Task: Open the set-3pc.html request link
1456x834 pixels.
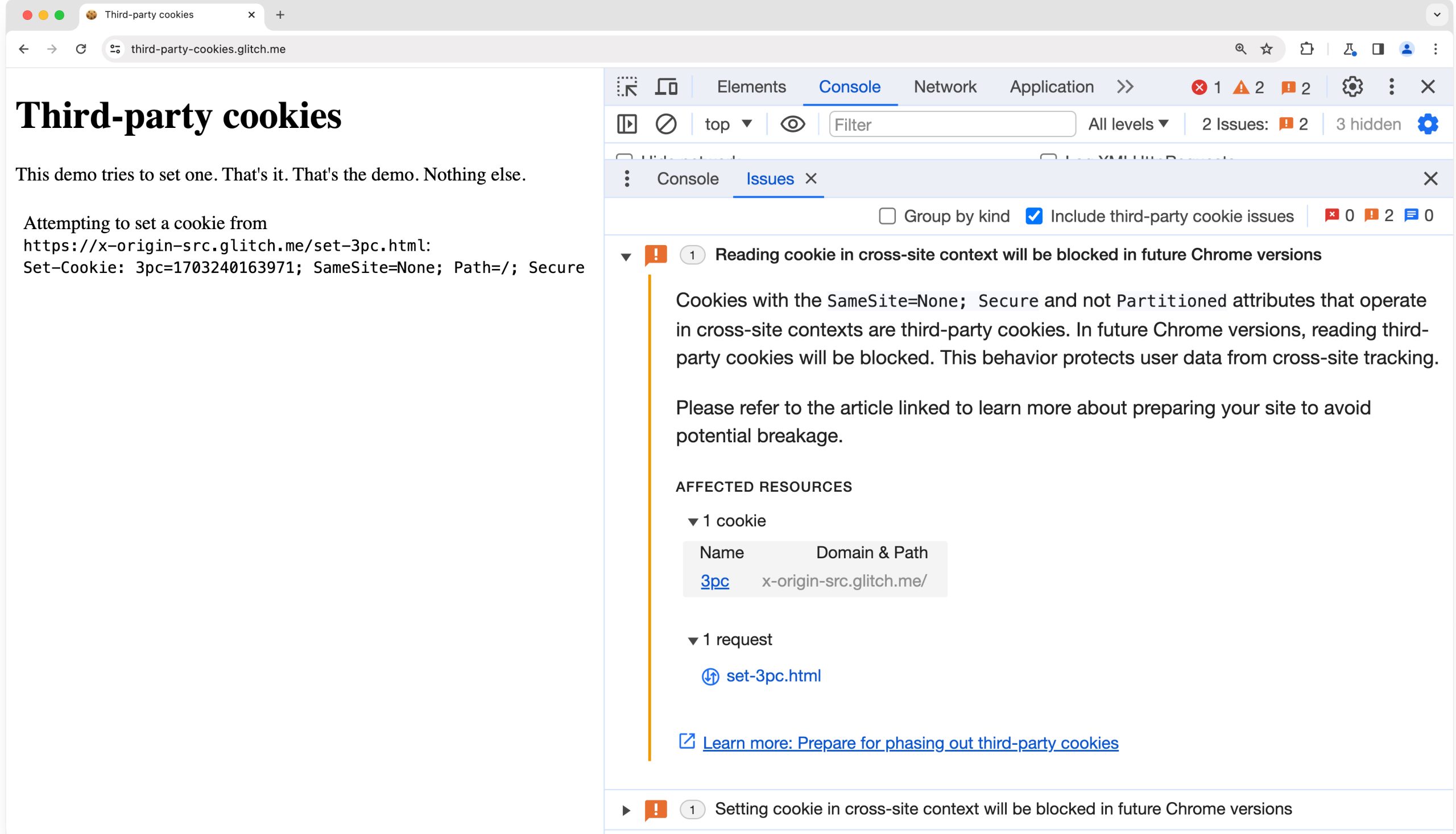Action: click(x=773, y=676)
